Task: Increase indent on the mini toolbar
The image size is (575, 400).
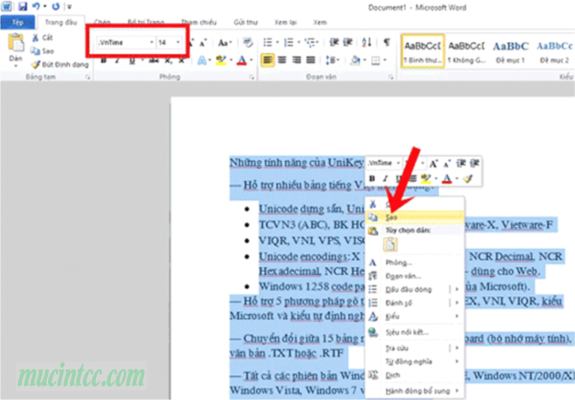Action: [475, 163]
